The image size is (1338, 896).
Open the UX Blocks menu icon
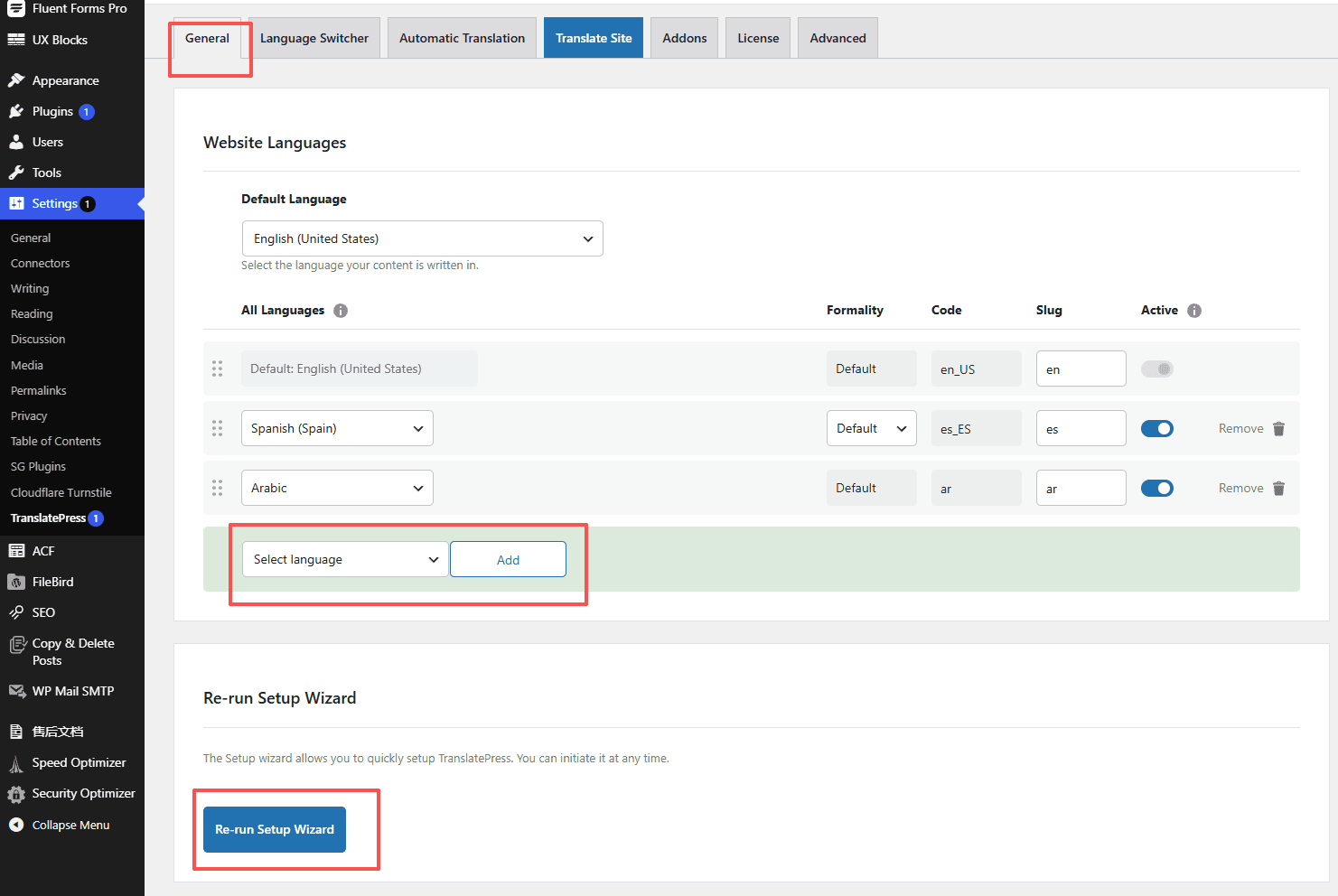[x=16, y=40]
